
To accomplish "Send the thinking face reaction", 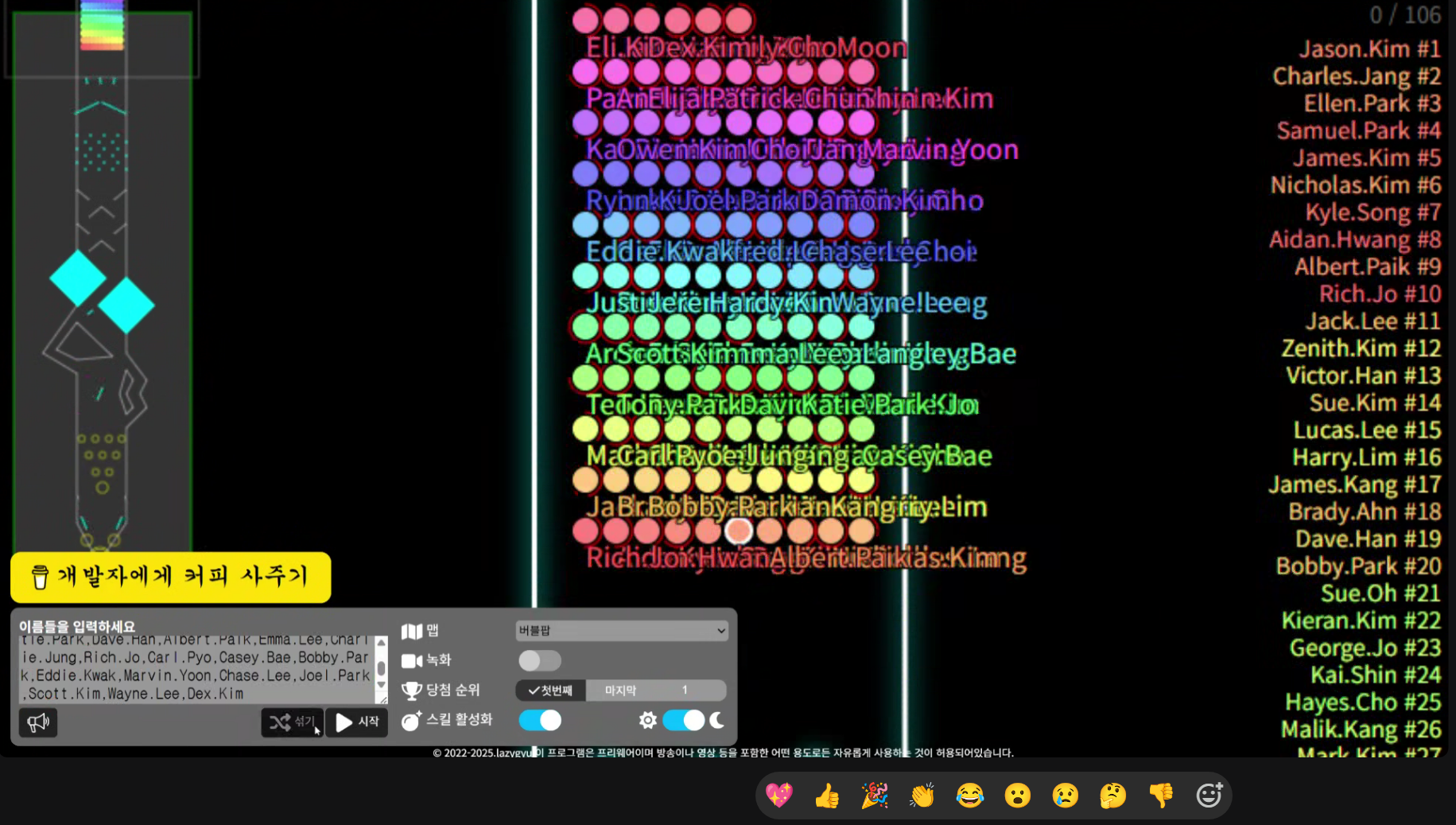I will point(1113,795).
